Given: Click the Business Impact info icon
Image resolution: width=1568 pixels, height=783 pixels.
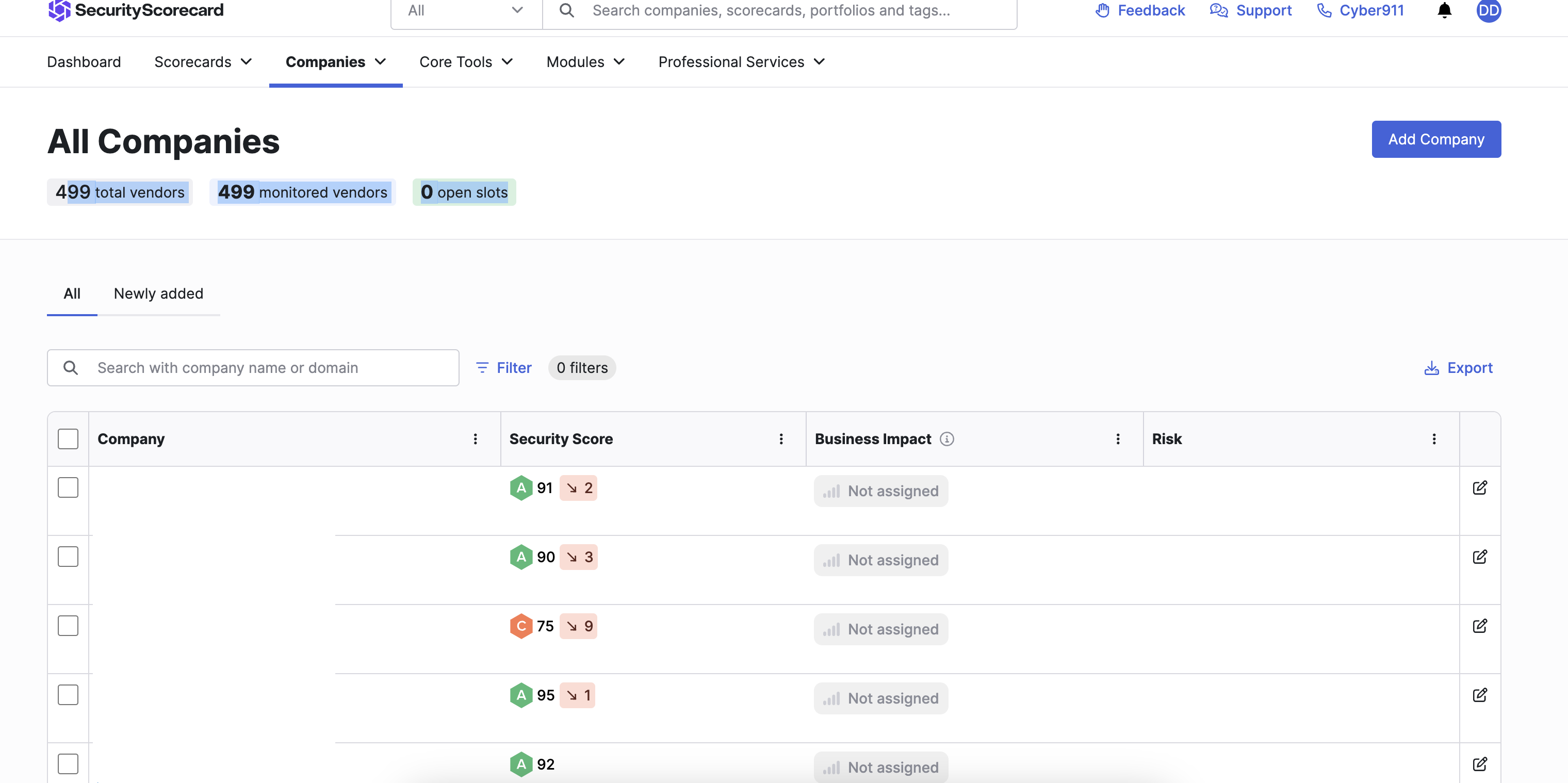Looking at the screenshot, I should (946, 439).
